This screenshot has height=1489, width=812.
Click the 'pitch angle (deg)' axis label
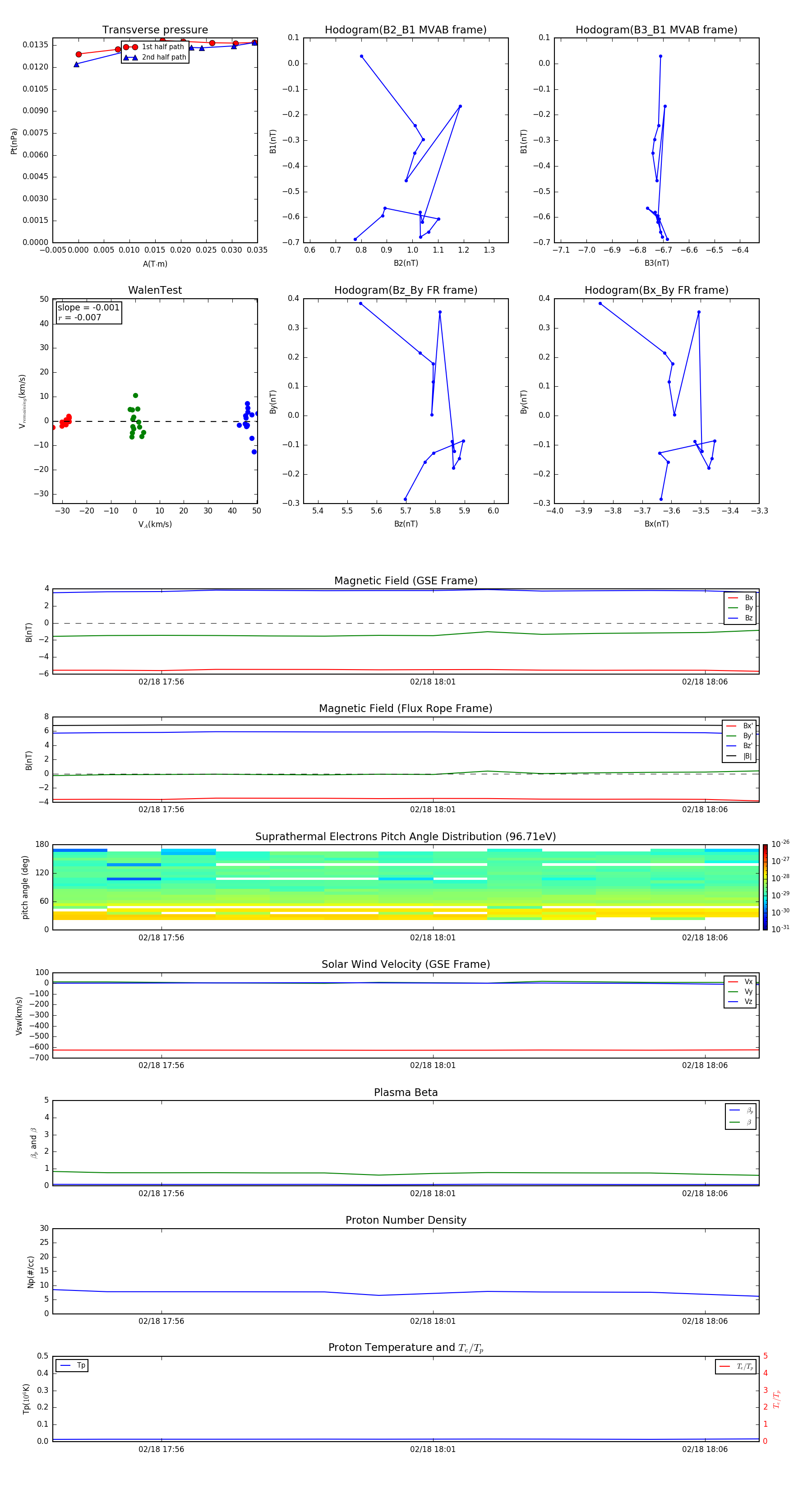pyautogui.click(x=25, y=887)
